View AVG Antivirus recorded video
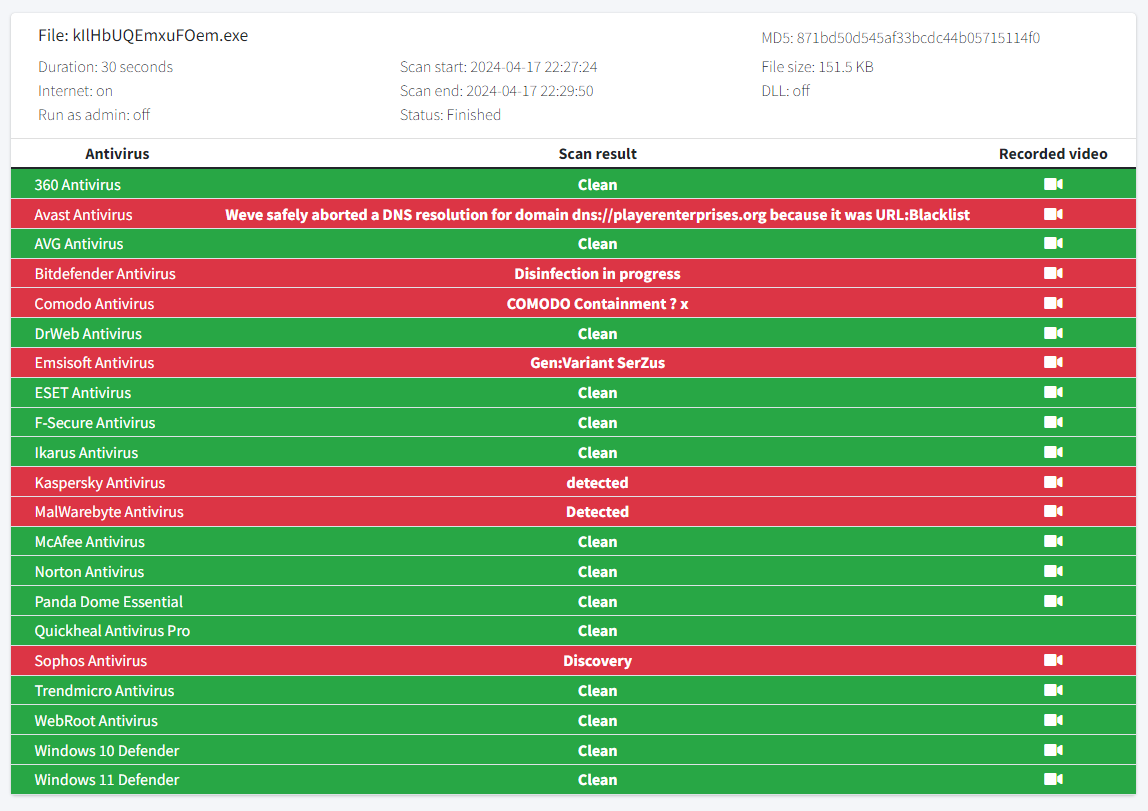Viewport: 1148px width, 811px height. pos(1053,244)
